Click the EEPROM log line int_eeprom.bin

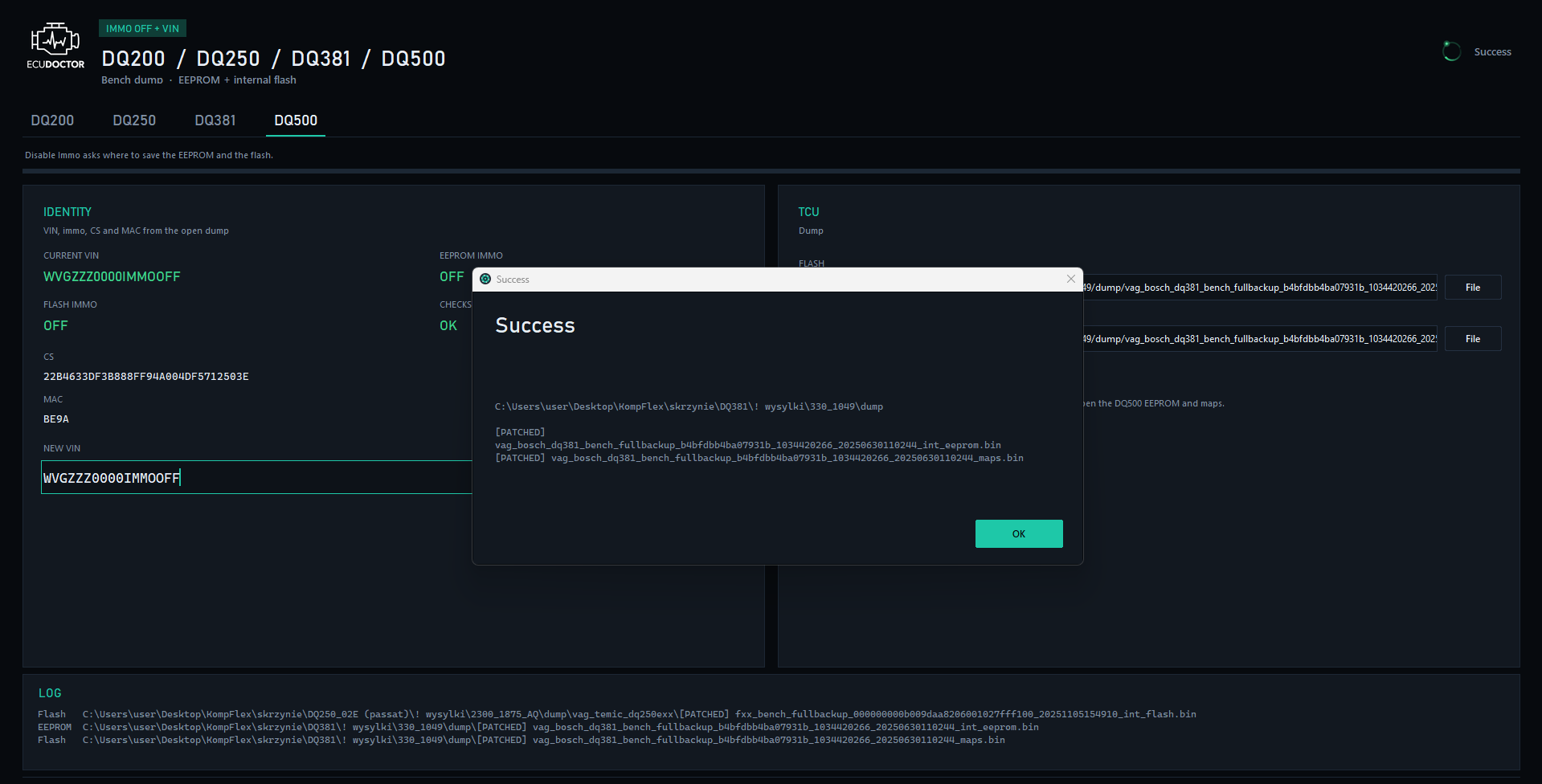click(x=538, y=727)
